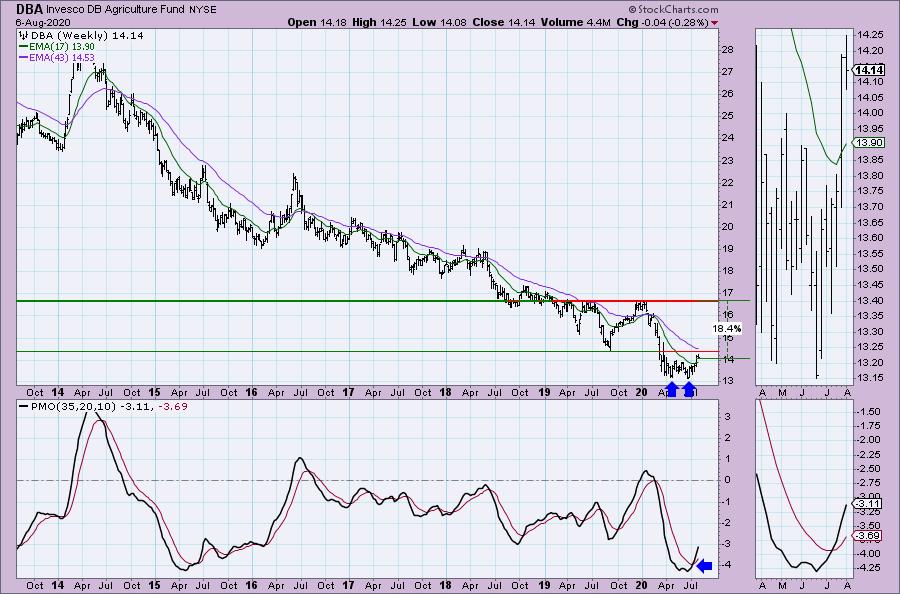
Task: Click the purple EMA(43) legend line swatch
Action: pos(24,57)
